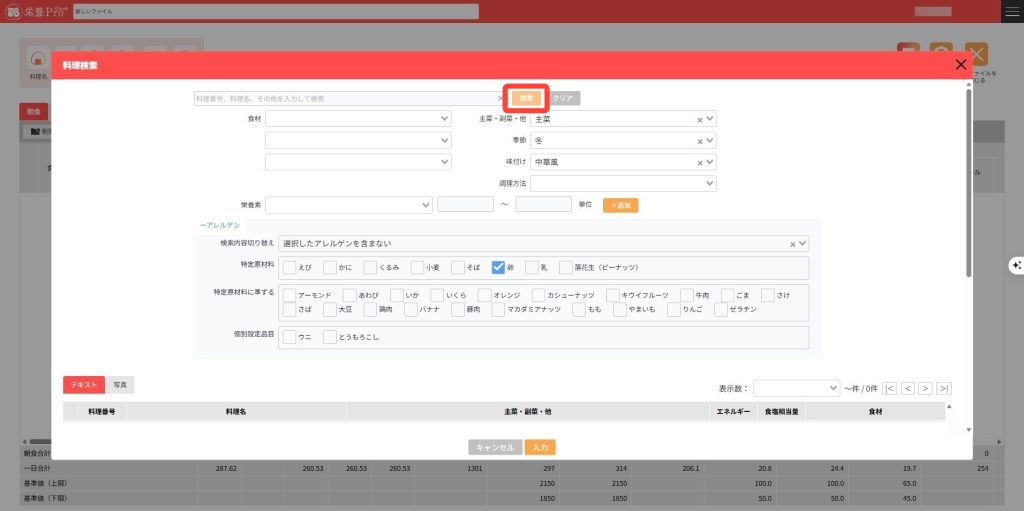
Task: Switch to the 写真 photo tab
Action: (x=120, y=385)
